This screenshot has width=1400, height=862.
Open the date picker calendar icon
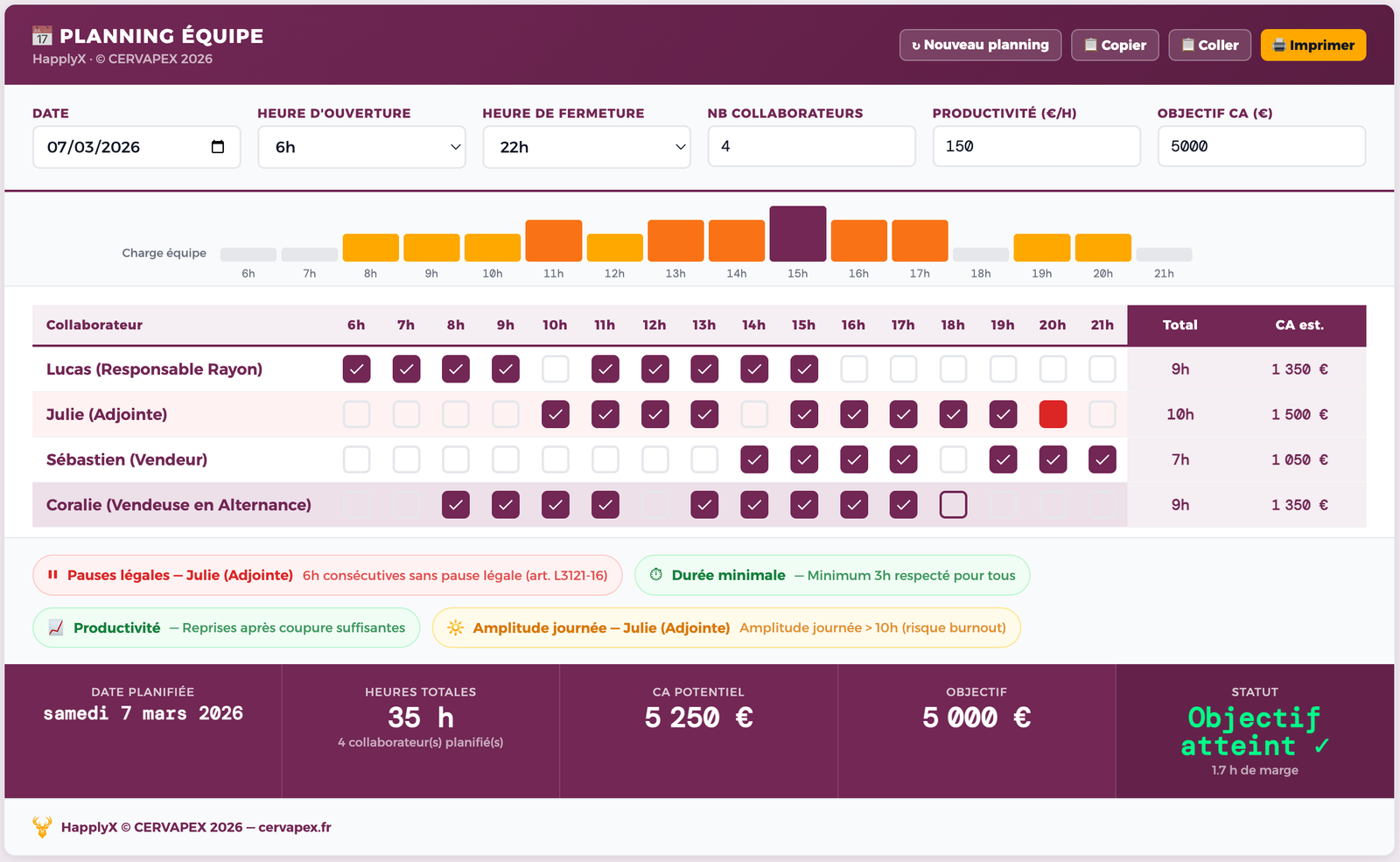pos(218,147)
